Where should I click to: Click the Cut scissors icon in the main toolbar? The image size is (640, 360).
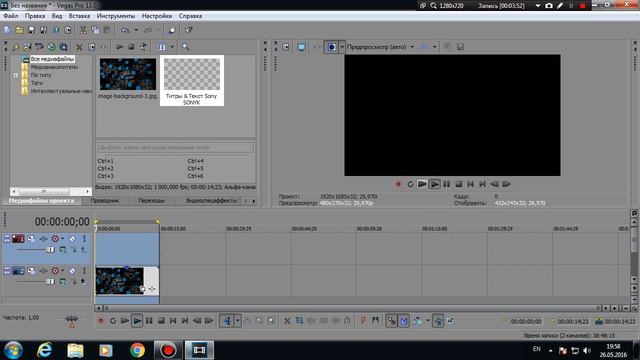(83, 30)
